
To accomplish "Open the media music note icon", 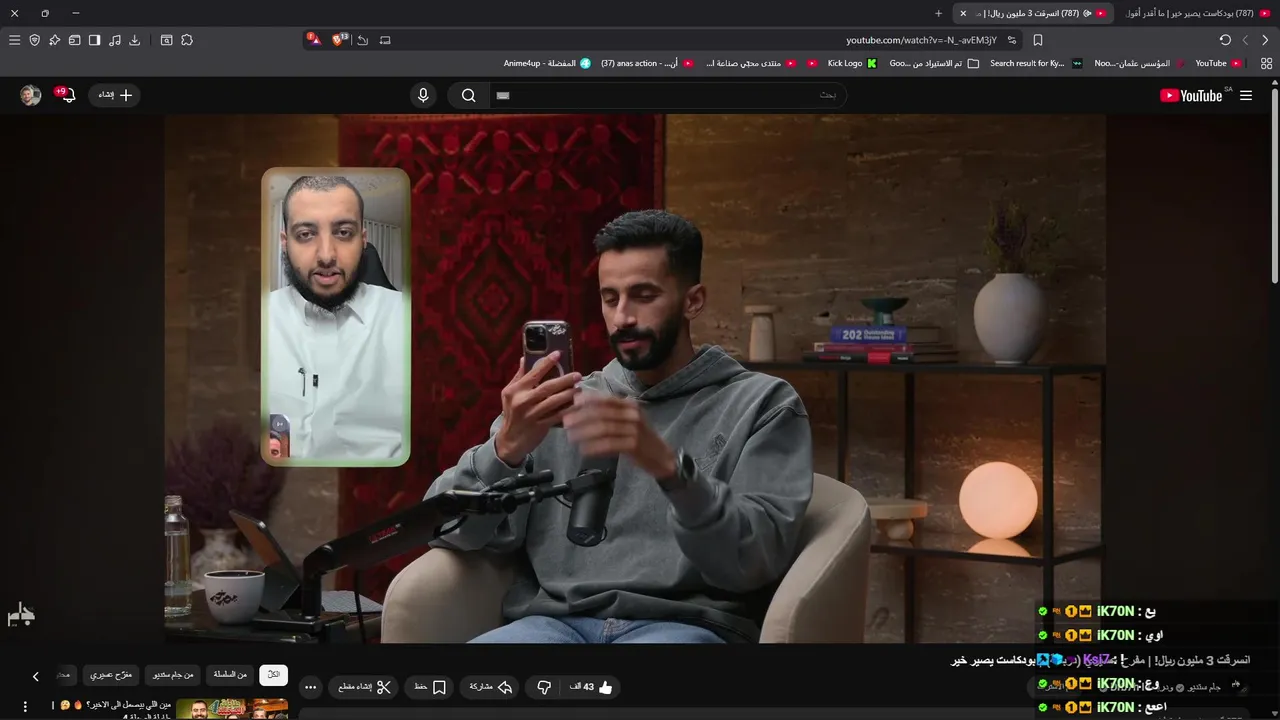I will pos(115,40).
